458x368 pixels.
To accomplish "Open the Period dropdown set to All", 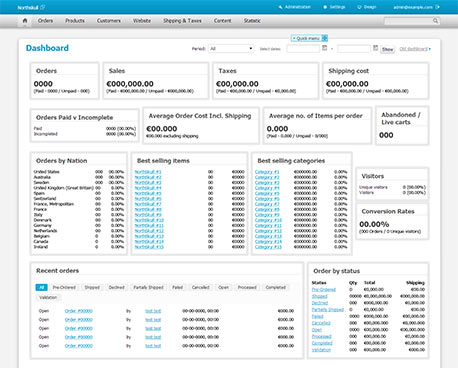I will pyautogui.click(x=231, y=49).
